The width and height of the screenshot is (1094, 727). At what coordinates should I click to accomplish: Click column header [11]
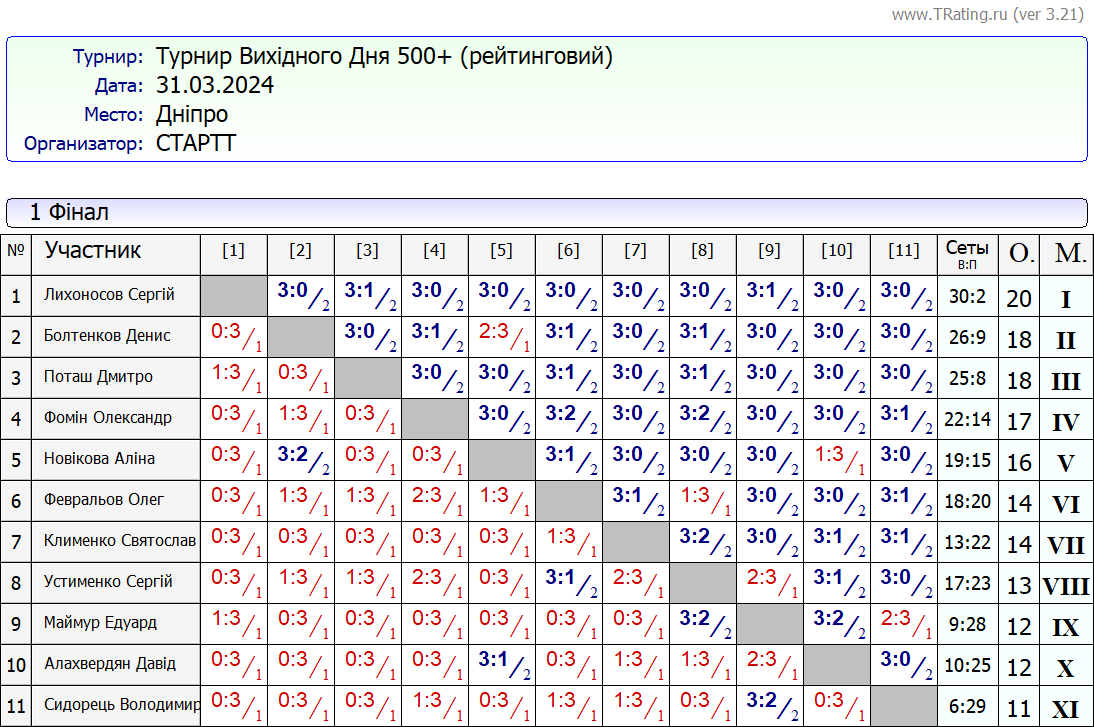pyautogui.click(x=903, y=251)
